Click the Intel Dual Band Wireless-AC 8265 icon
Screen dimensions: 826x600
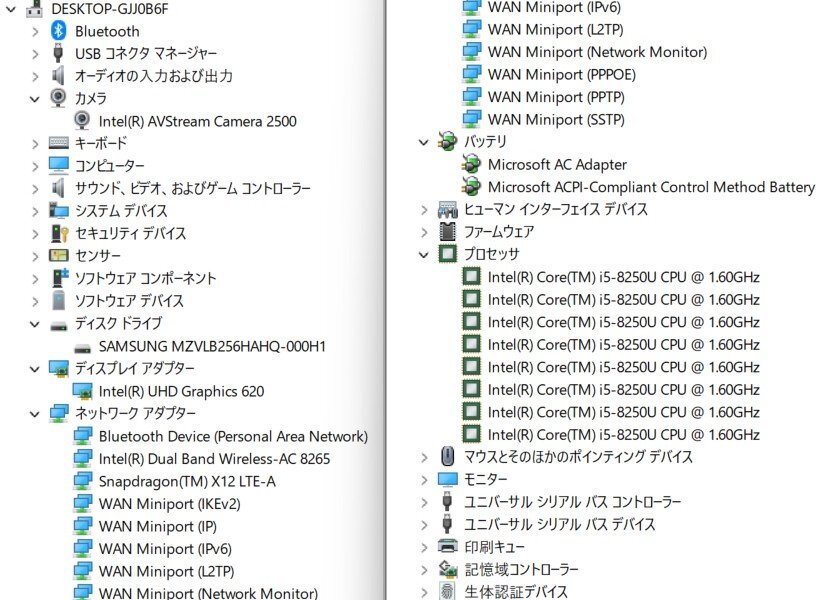(x=82, y=459)
